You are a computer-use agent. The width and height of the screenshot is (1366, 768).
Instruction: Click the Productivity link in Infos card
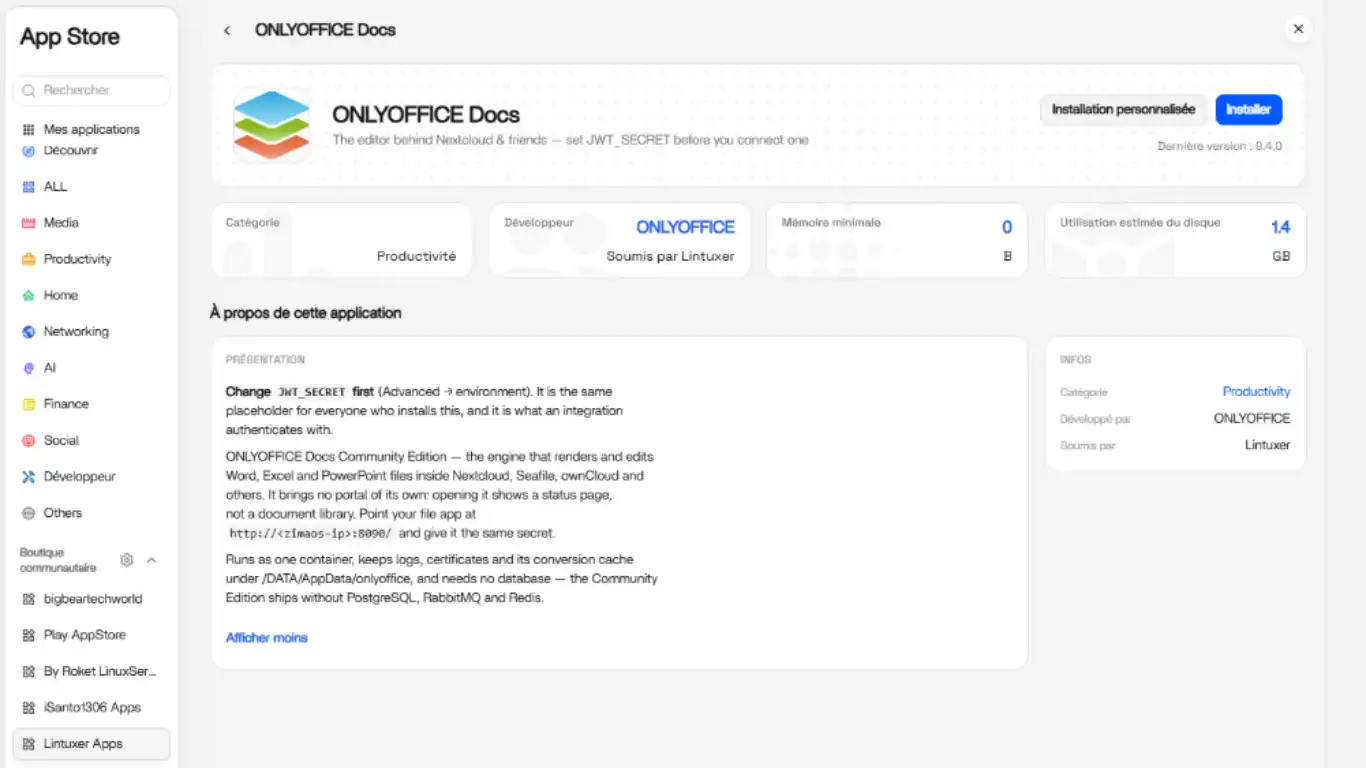click(1256, 392)
